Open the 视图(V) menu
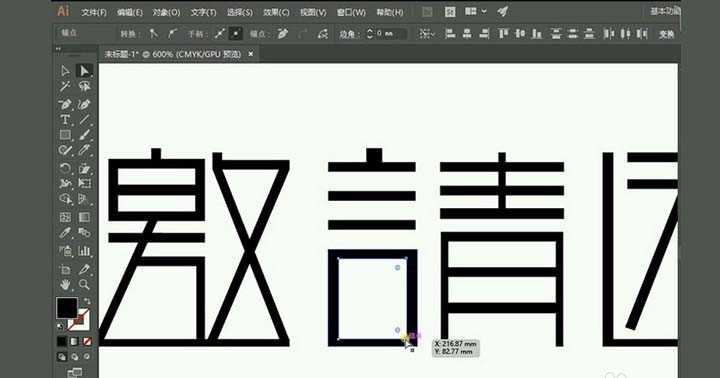The width and height of the screenshot is (720, 378). tap(313, 12)
